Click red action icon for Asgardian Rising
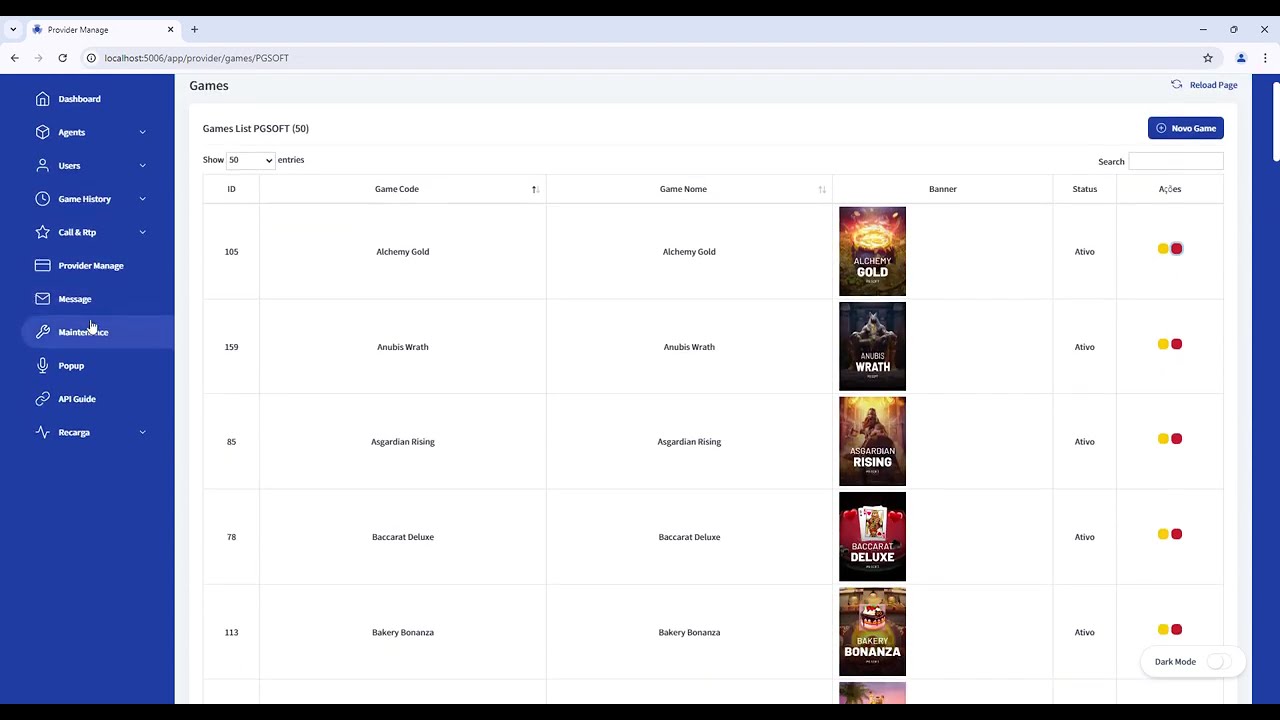 click(1177, 439)
